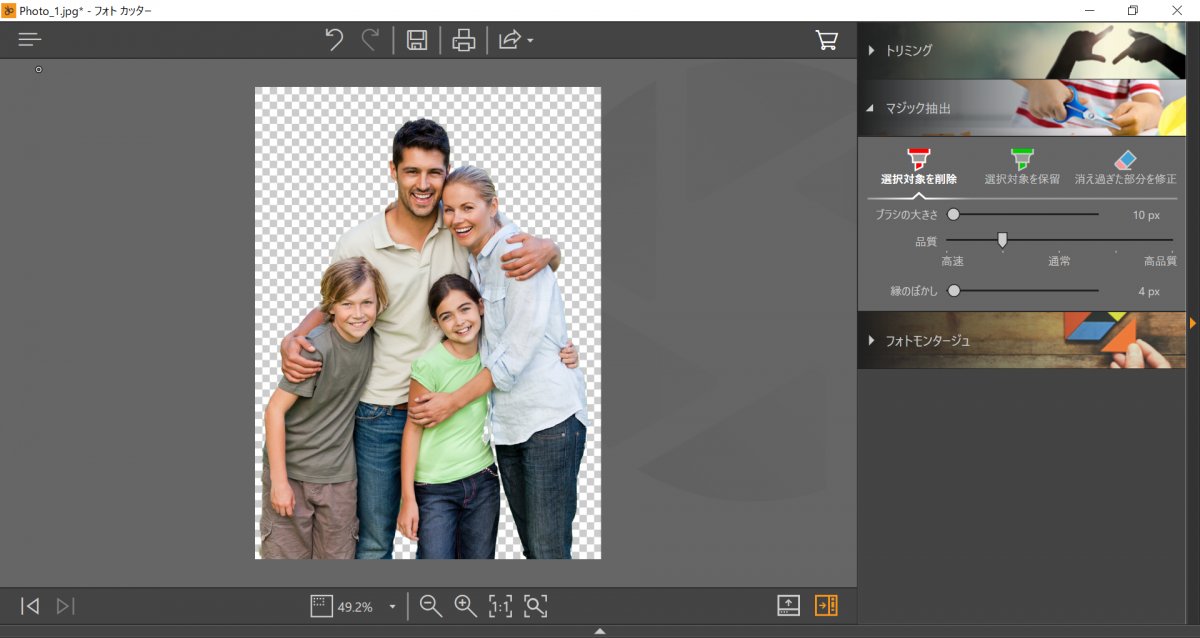Expand the フォトモンタージュ panel
The height and width of the screenshot is (638, 1200).
[927, 340]
